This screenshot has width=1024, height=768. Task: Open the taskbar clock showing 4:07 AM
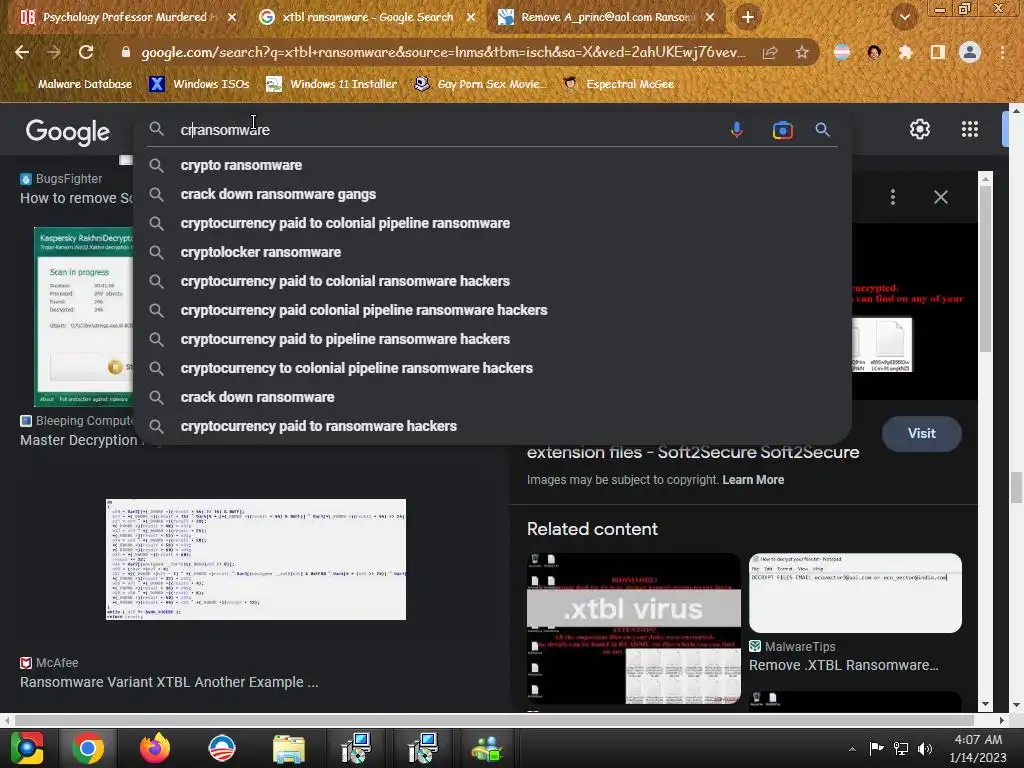tap(978, 748)
